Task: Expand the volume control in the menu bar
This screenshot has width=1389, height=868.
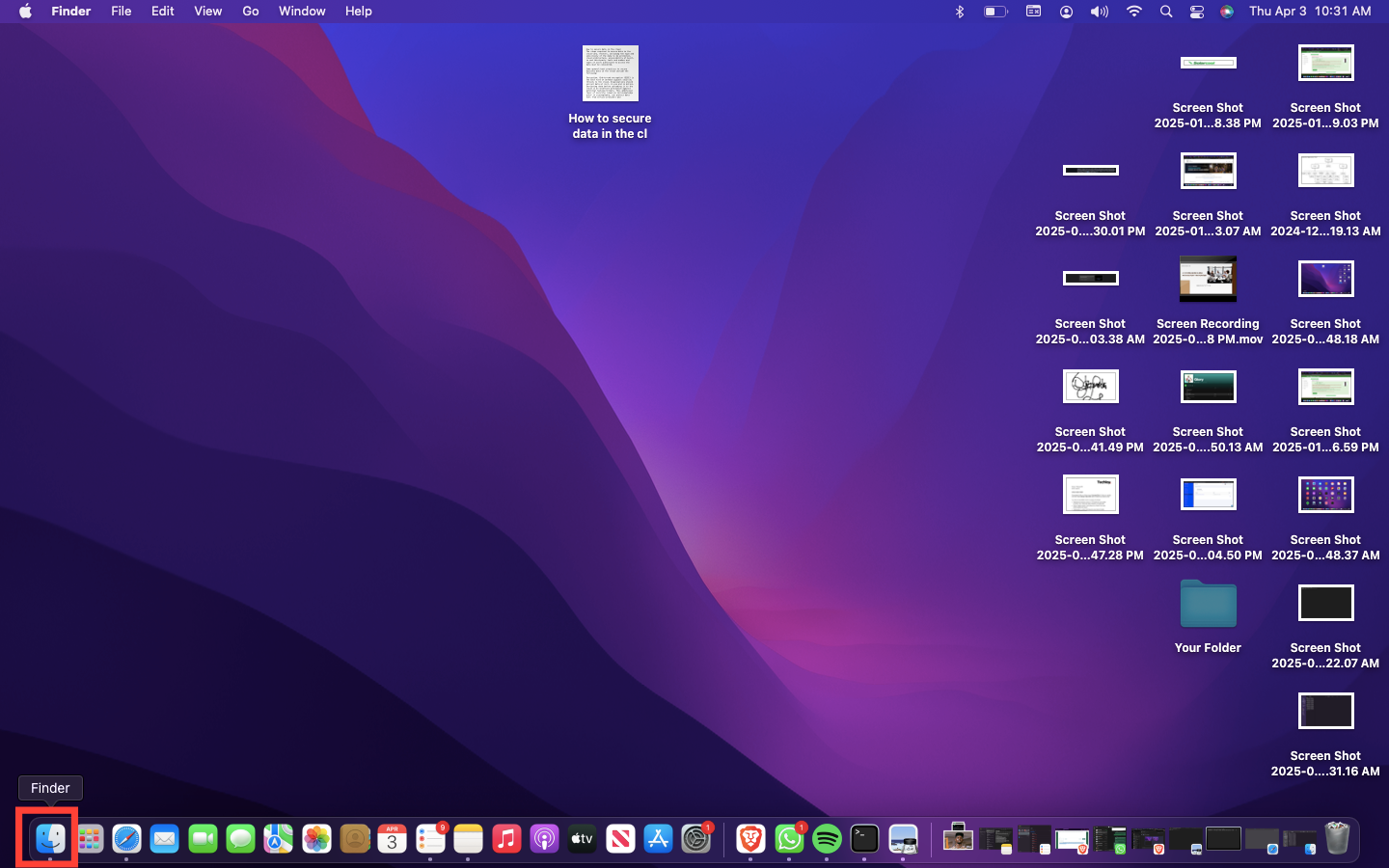Action: tap(1100, 12)
